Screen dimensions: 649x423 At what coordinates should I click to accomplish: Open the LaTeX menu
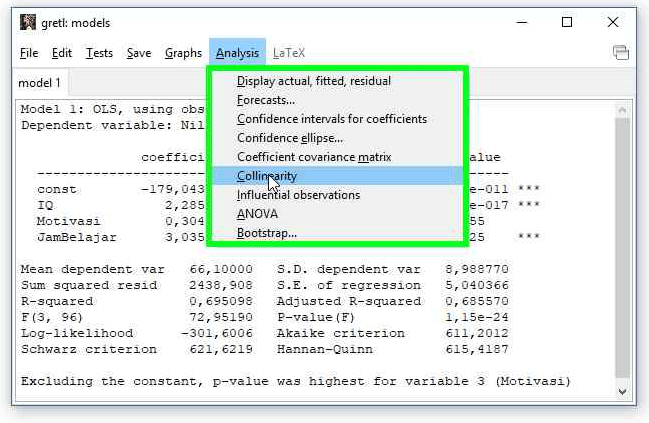coord(289,53)
